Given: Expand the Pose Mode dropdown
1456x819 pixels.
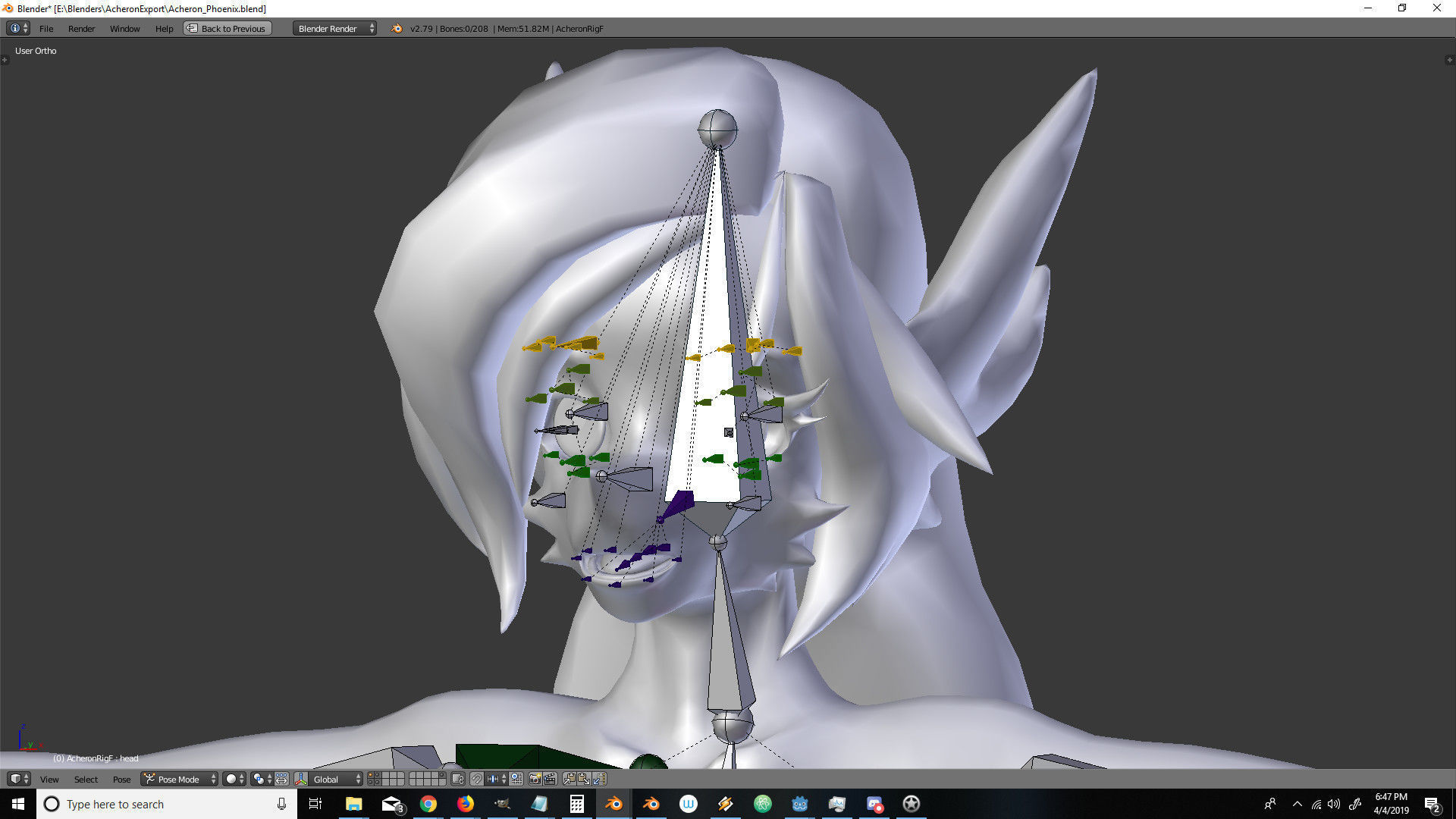Looking at the screenshot, I should coord(180,779).
